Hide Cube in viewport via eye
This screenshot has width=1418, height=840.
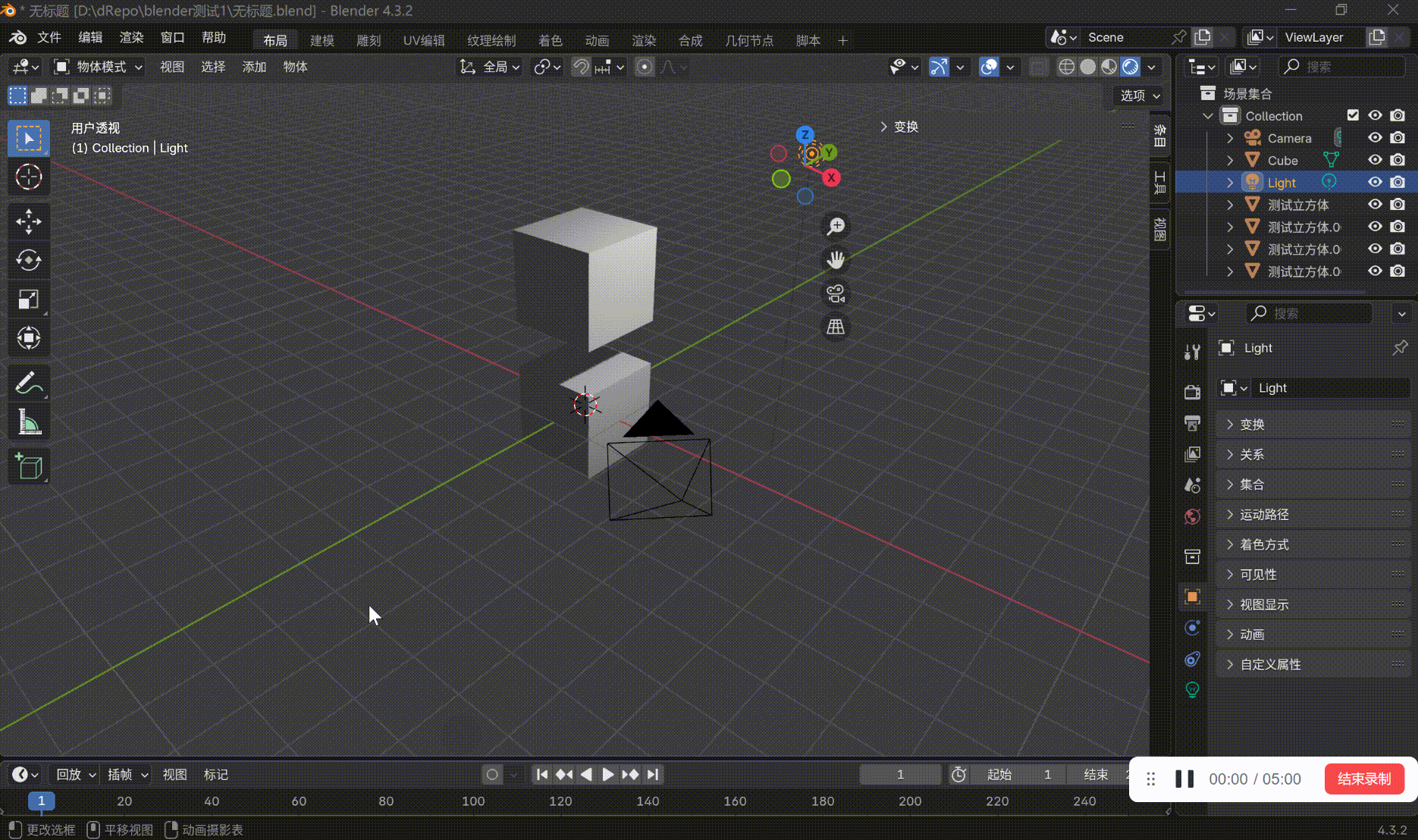[x=1375, y=160]
